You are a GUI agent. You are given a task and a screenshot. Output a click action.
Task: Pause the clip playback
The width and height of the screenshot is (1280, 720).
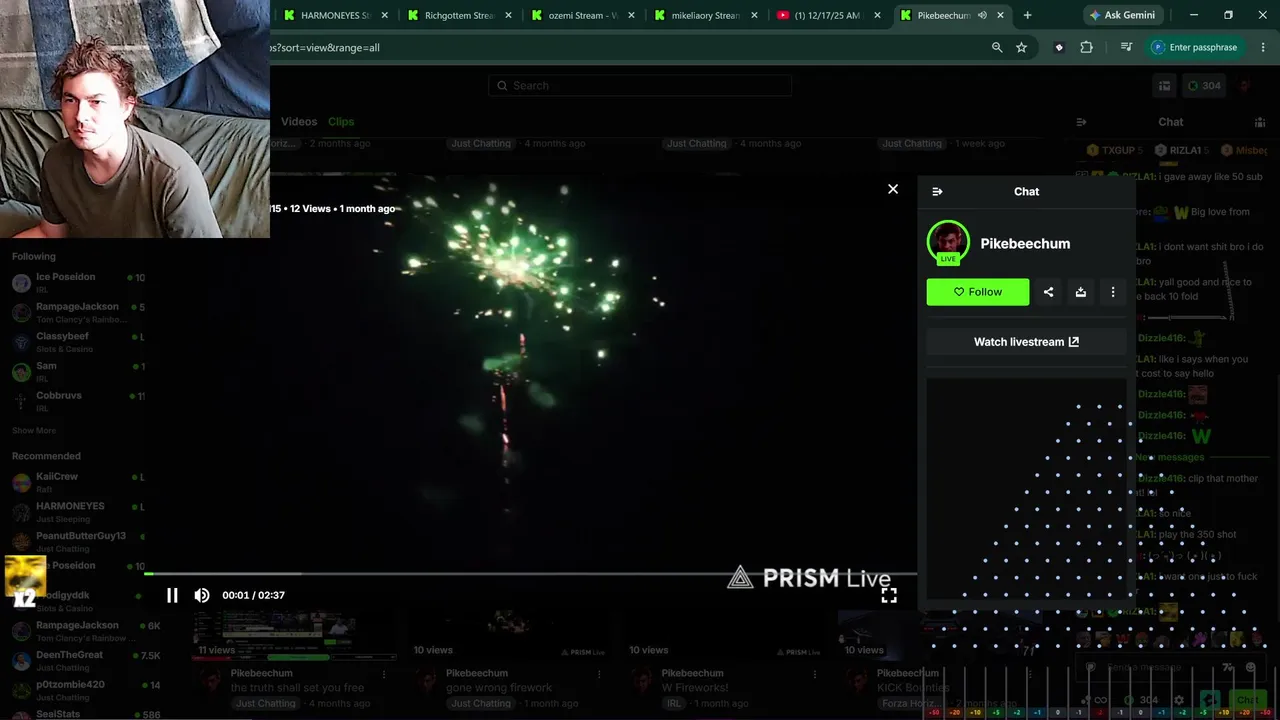point(172,595)
